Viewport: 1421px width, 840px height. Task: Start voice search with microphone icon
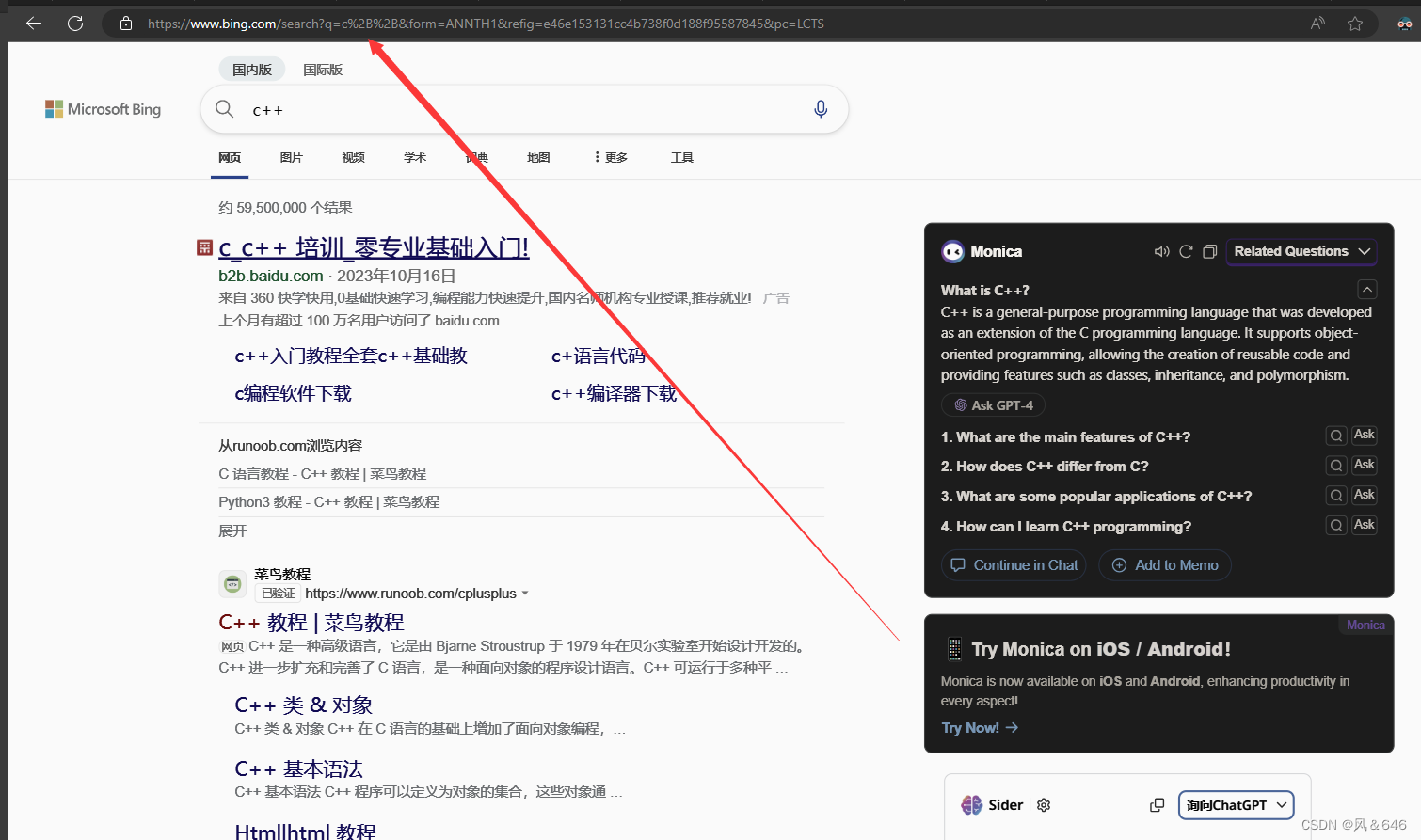(821, 109)
